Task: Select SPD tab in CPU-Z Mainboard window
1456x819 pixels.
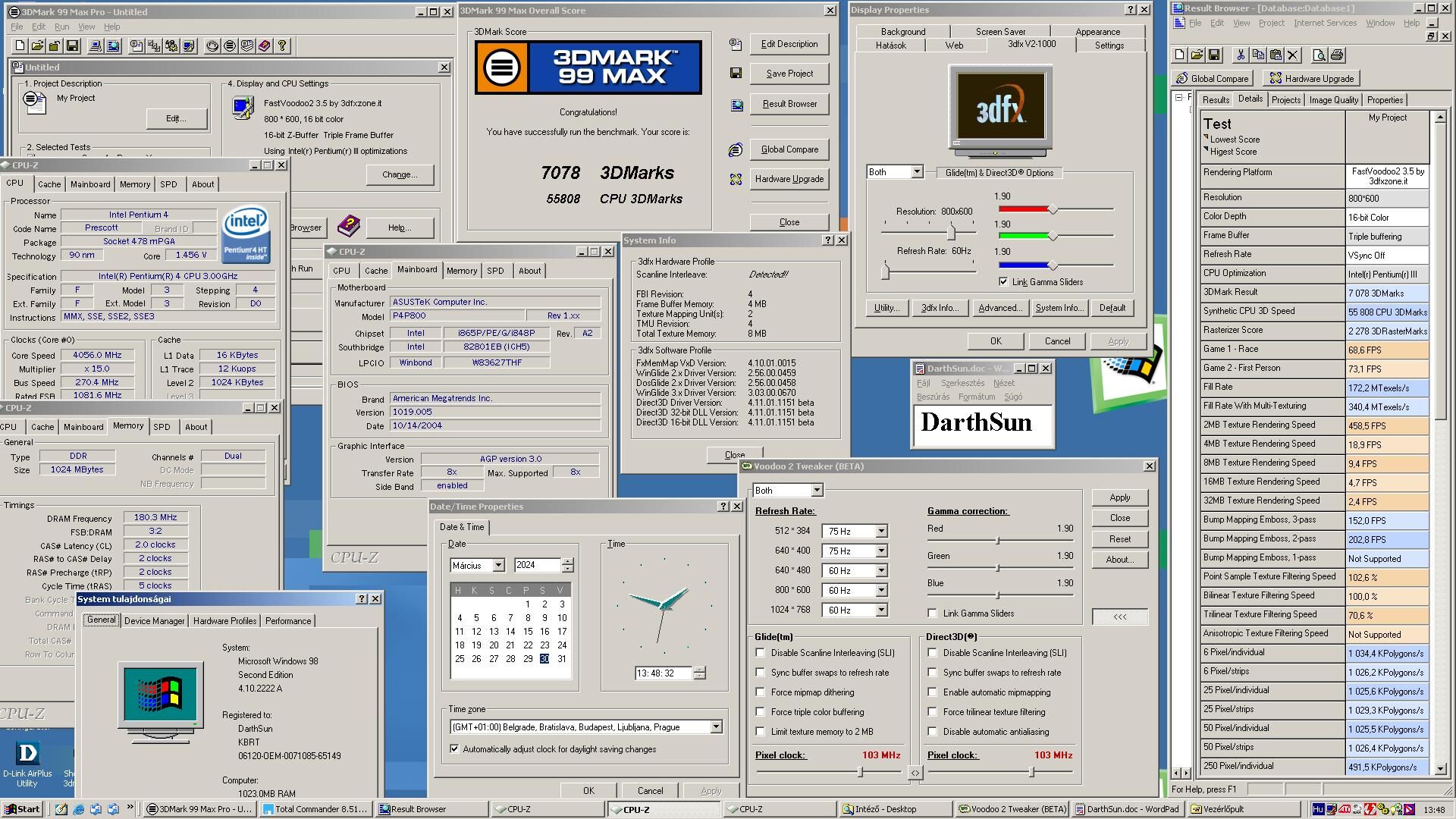Action: tap(495, 271)
